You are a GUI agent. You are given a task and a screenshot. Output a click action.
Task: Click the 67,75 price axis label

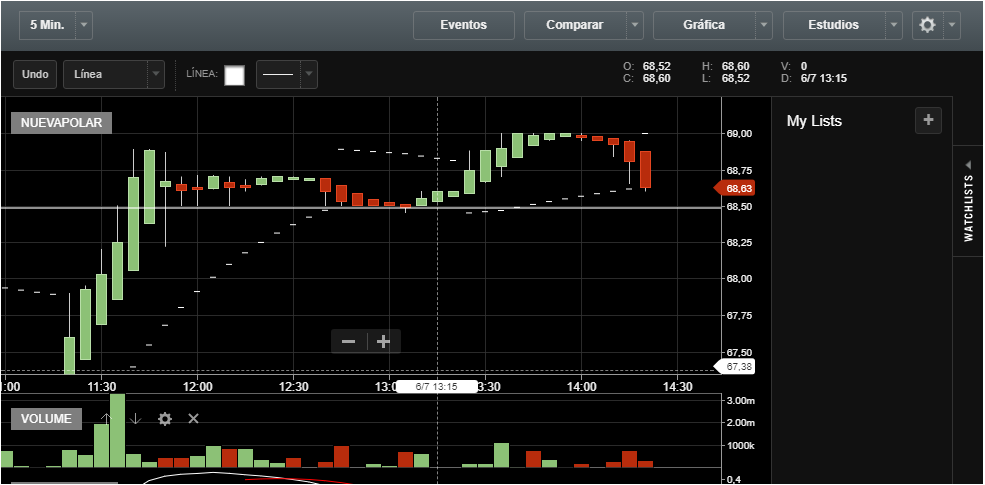pos(739,316)
